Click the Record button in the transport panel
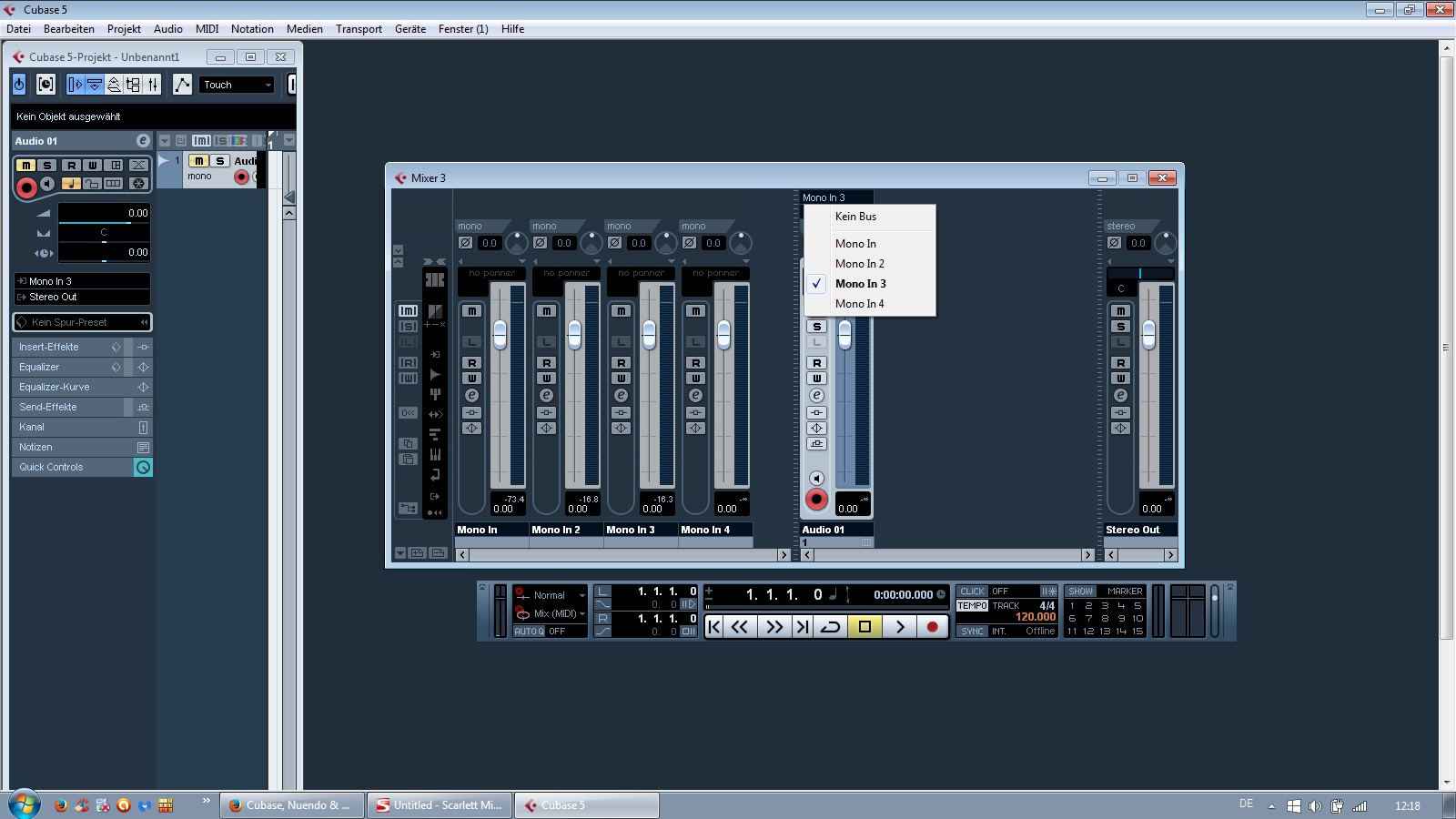Screen dimensions: 1456x819 point(932,626)
